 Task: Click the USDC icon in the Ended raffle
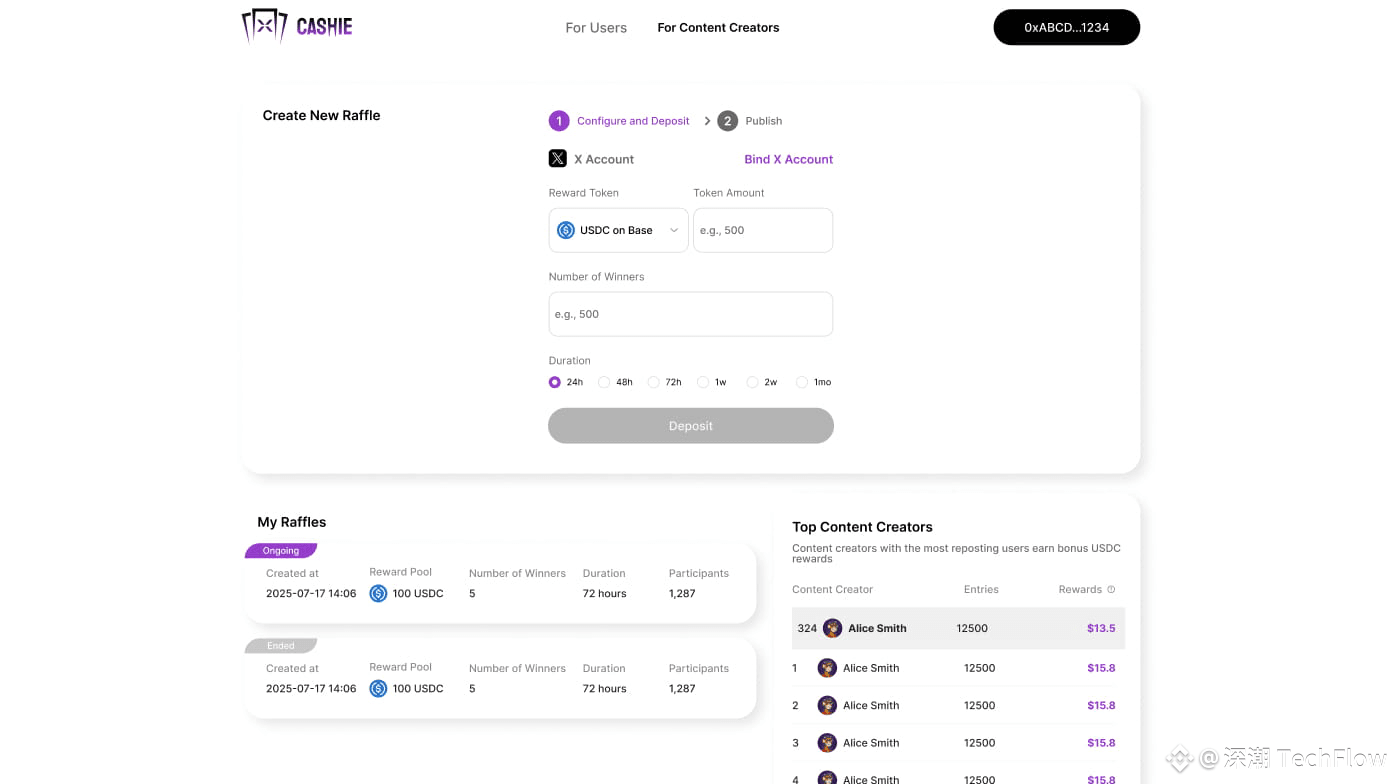click(378, 689)
